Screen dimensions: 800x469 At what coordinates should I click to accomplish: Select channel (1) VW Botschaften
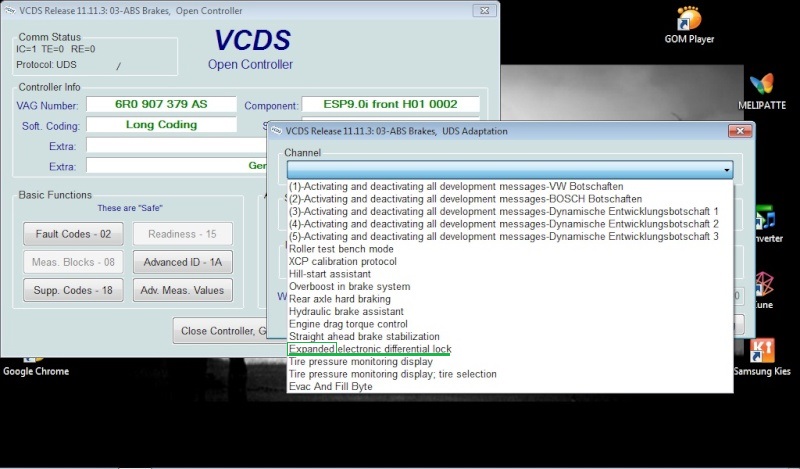510,186
